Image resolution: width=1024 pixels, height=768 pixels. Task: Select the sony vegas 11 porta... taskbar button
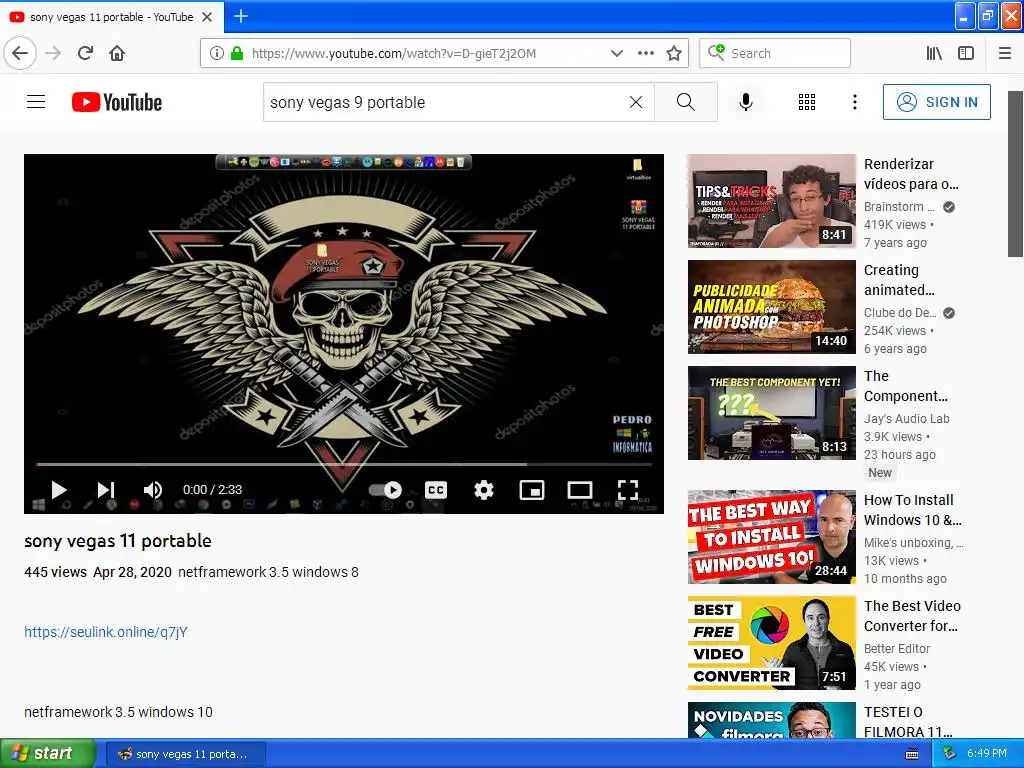185,754
